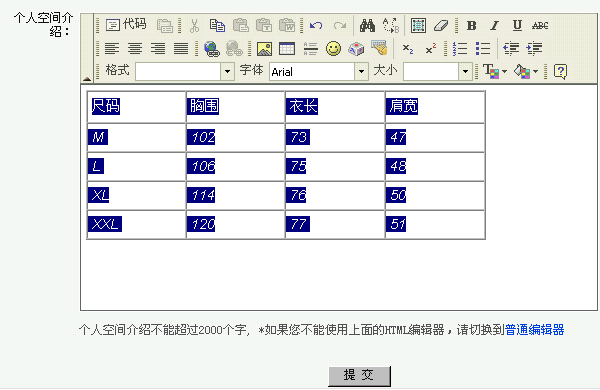Open the text color picker
This screenshot has height=390, width=600.
[x=494, y=72]
